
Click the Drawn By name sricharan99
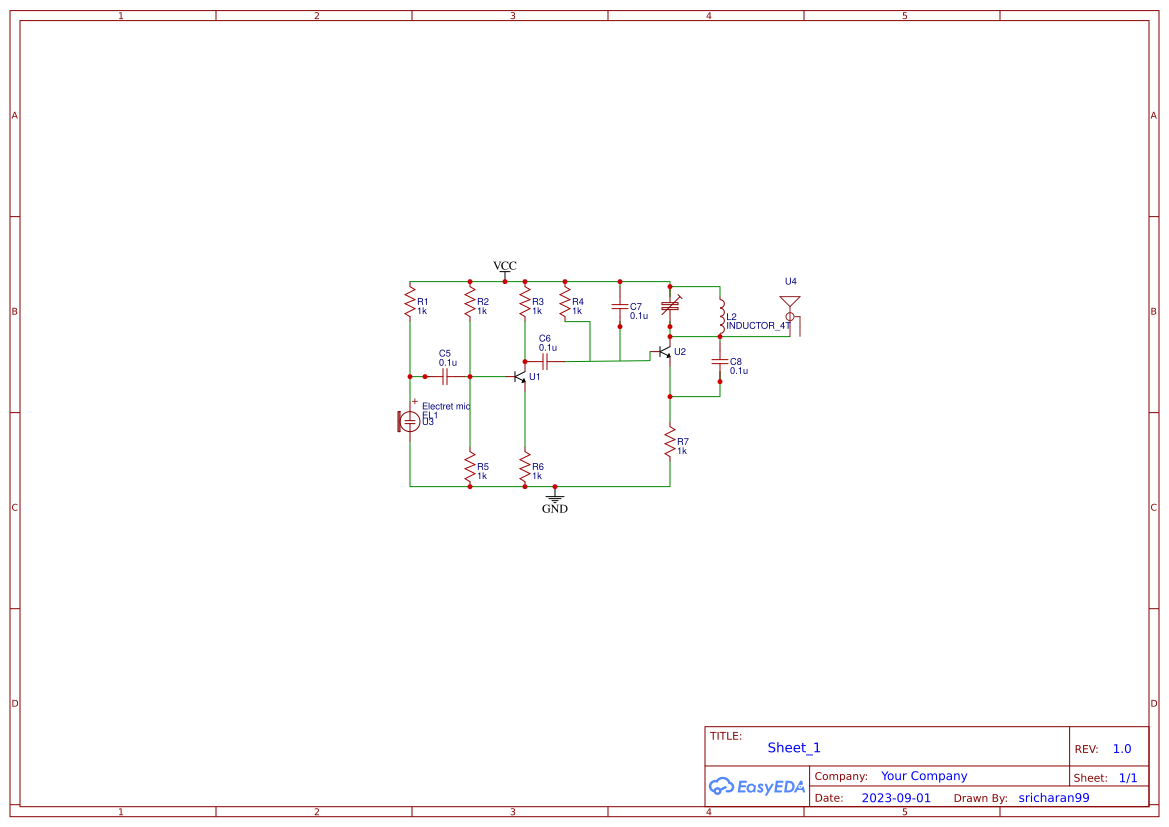click(x=1054, y=798)
